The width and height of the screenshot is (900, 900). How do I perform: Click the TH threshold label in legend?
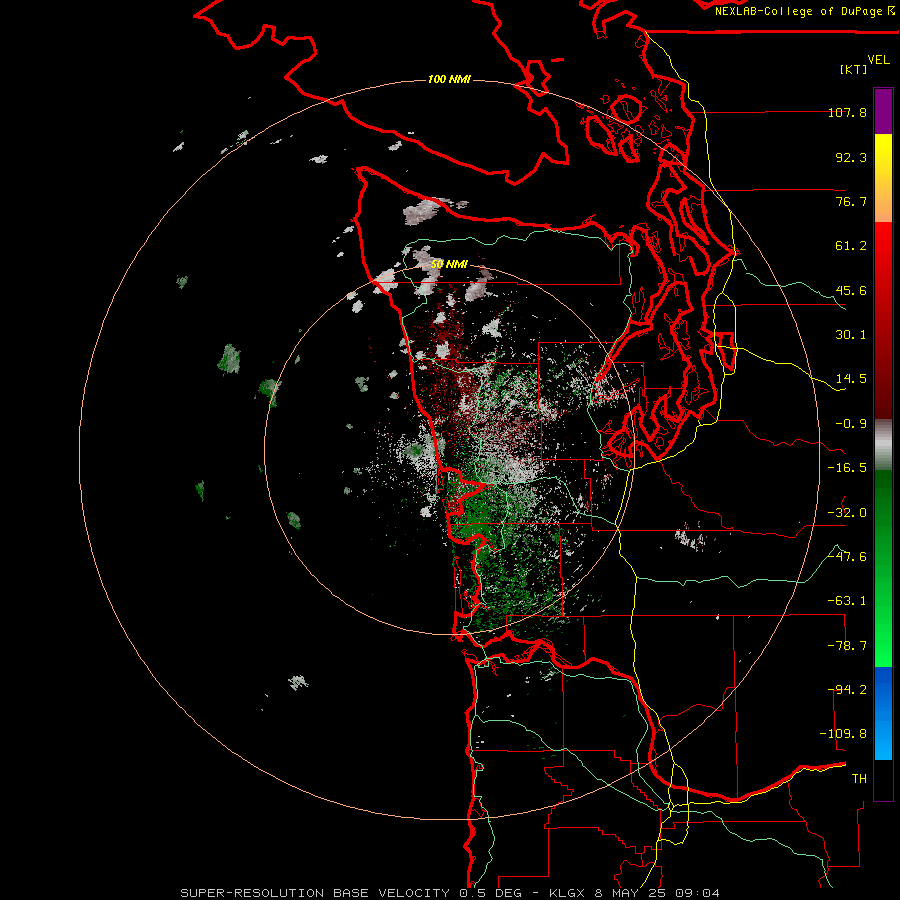859,779
